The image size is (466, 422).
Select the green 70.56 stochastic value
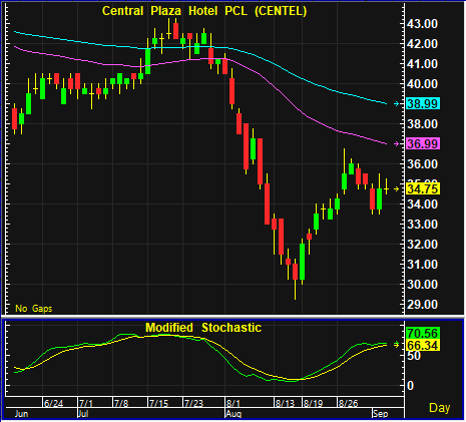coord(422,333)
